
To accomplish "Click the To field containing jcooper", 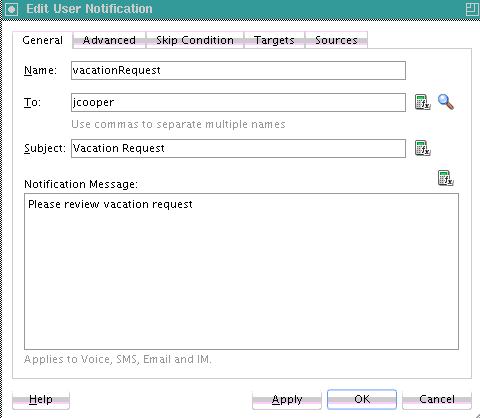I will pos(238,102).
